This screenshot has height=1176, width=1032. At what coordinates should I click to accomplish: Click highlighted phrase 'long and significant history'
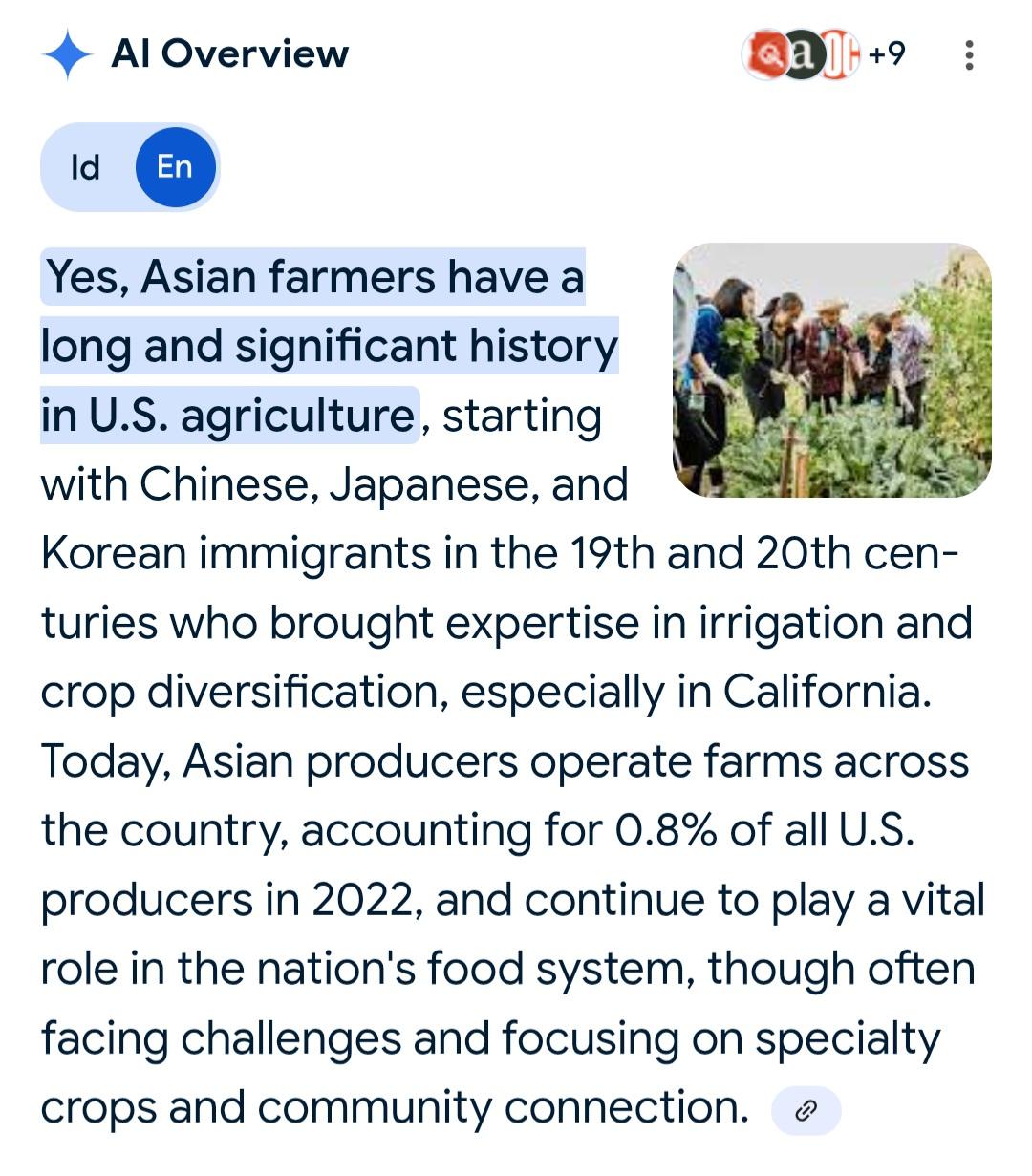[x=330, y=347]
